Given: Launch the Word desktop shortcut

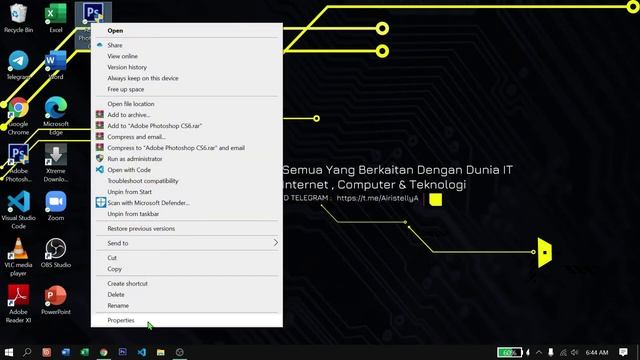Looking at the screenshot, I should pos(56,65).
